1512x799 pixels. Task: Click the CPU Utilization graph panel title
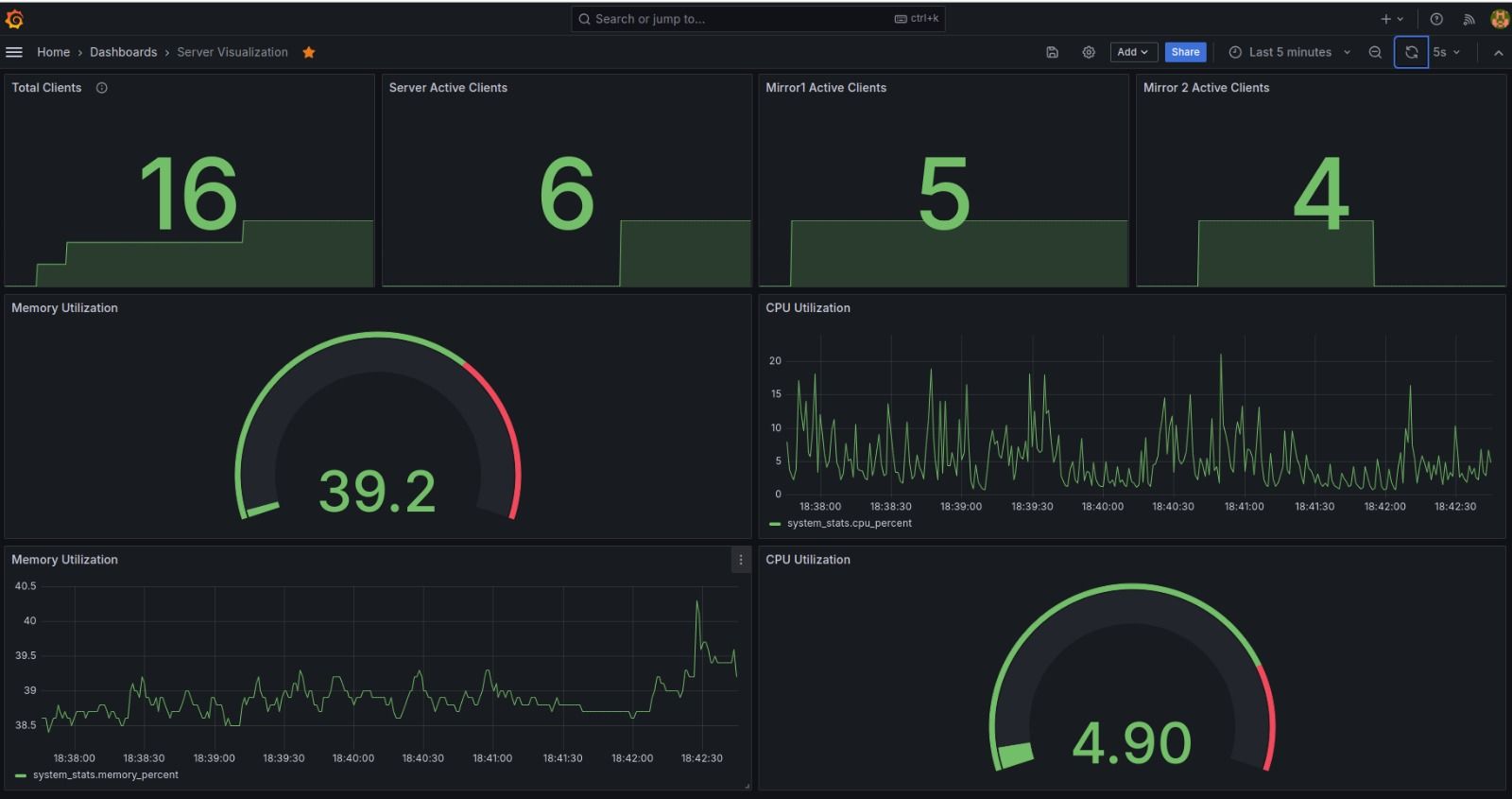(x=808, y=308)
